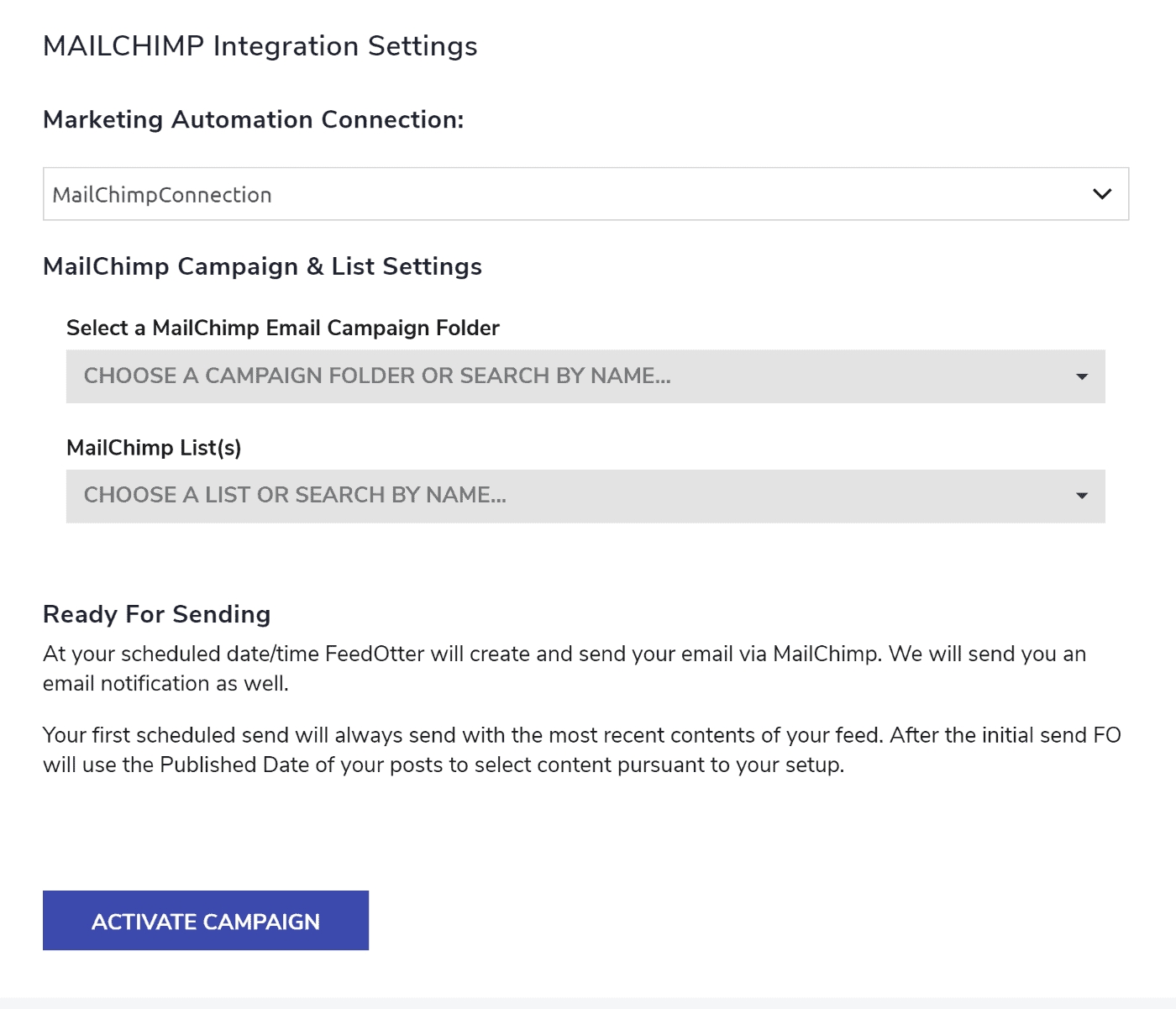Select the MailChimp Campaign & List Settings heading
1176x1009 pixels.
pyautogui.click(x=262, y=266)
